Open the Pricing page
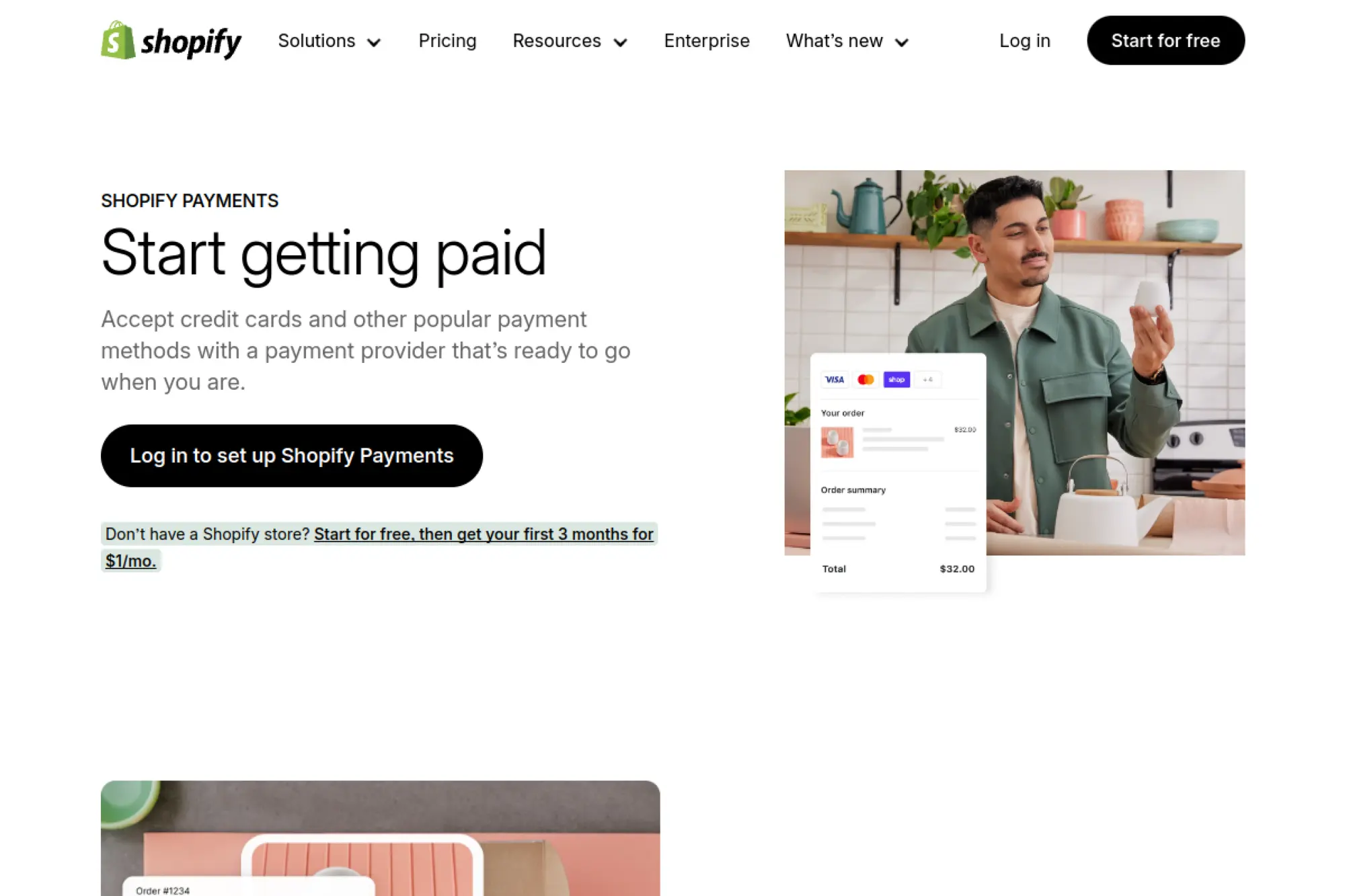Image resolution: width=1345 pixels, height=896 pixels. point(447,41)
